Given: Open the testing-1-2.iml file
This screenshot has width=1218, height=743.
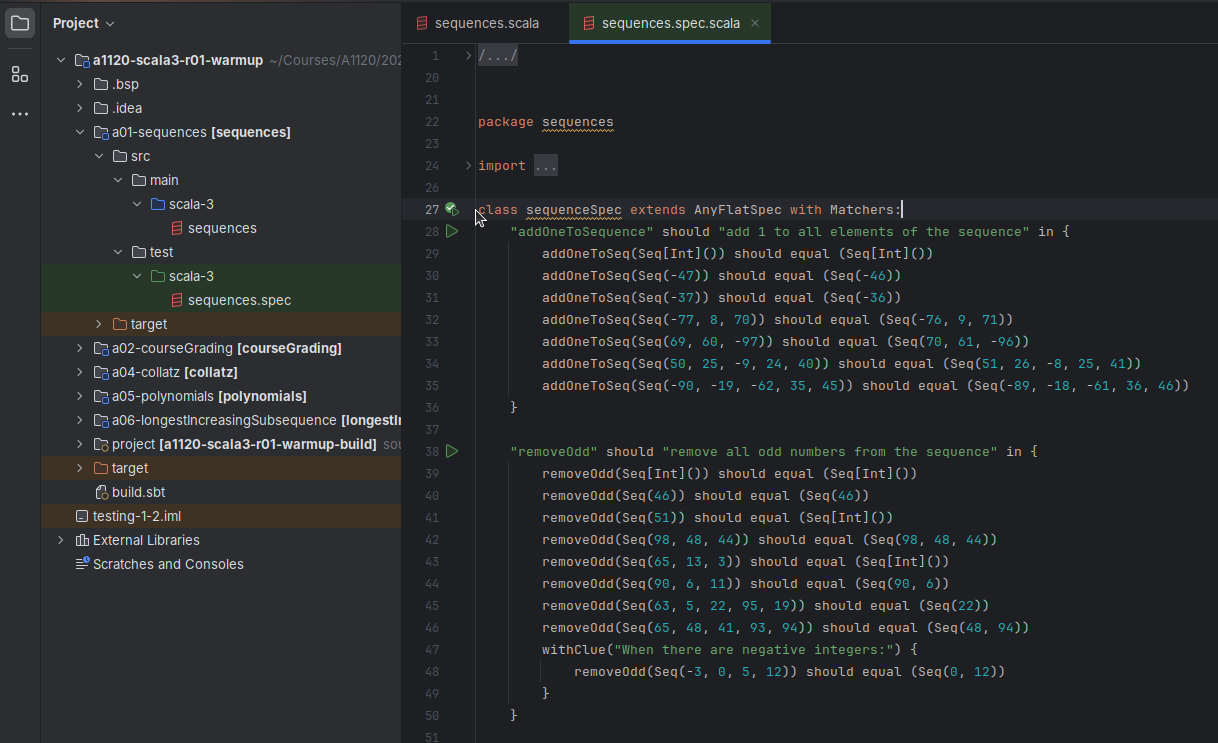Looking at the screenshot, I should click(x=136, y=516).
